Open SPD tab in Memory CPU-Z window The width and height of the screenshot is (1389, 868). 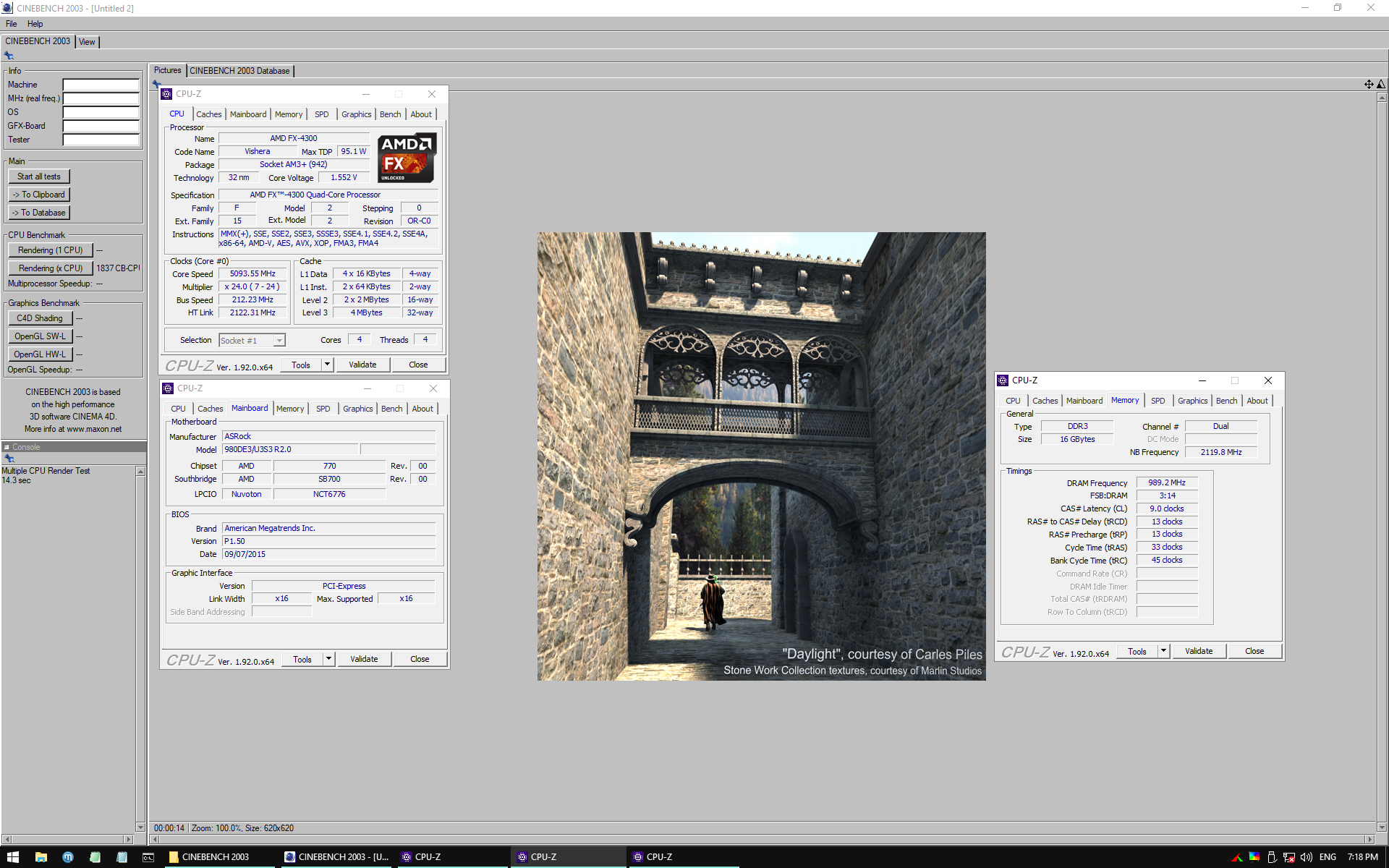(x=1157, y=401)
